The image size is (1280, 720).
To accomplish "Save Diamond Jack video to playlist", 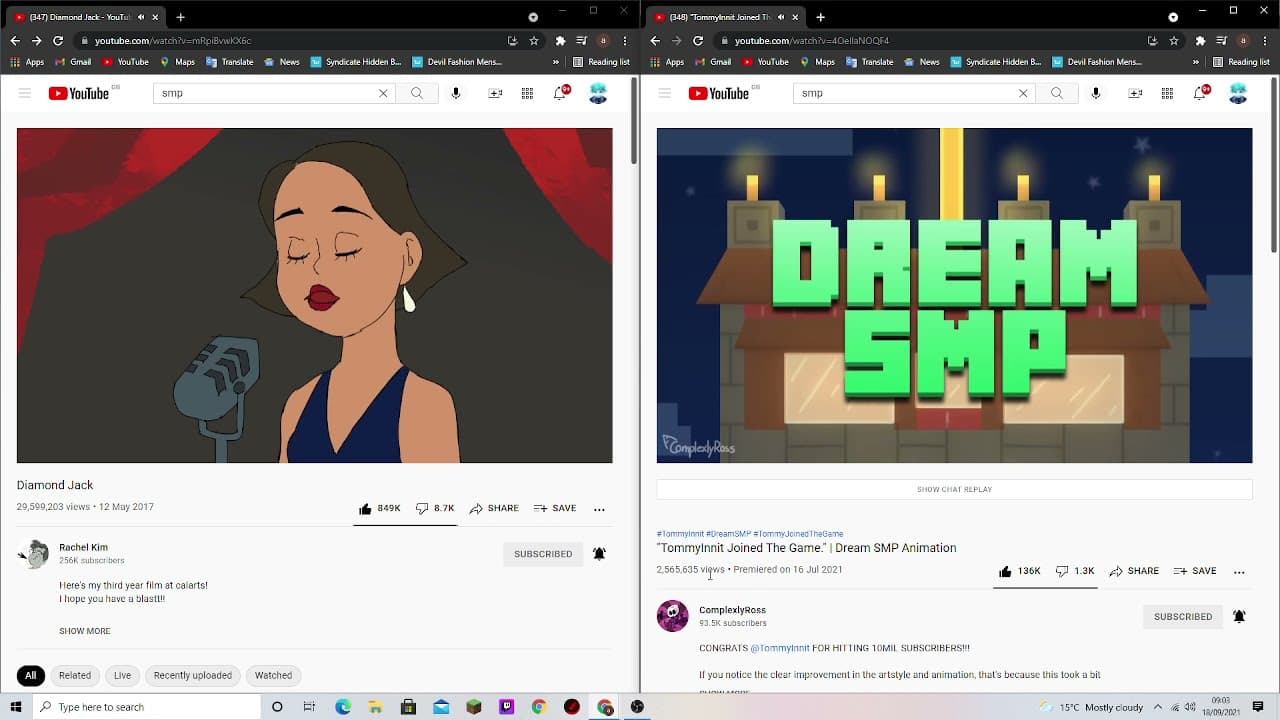I will click(555, 508).
